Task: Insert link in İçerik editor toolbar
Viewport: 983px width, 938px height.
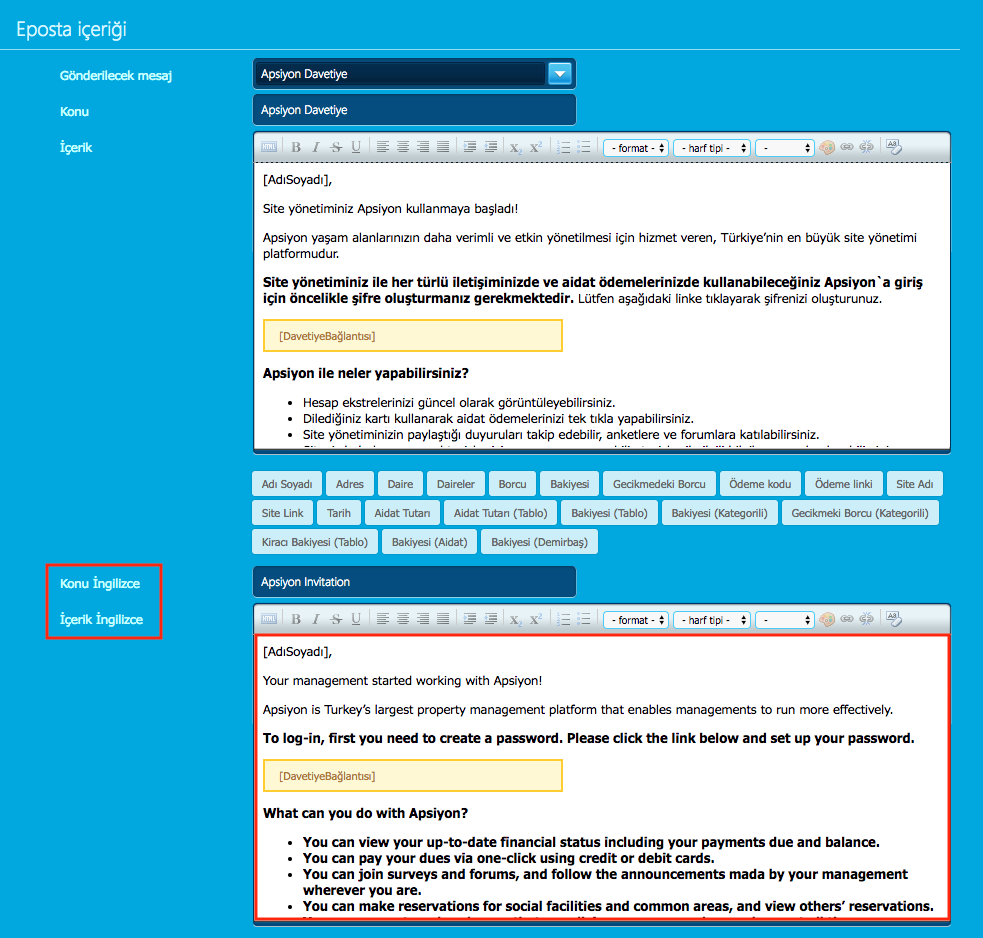Action: (x=847, y=147)
